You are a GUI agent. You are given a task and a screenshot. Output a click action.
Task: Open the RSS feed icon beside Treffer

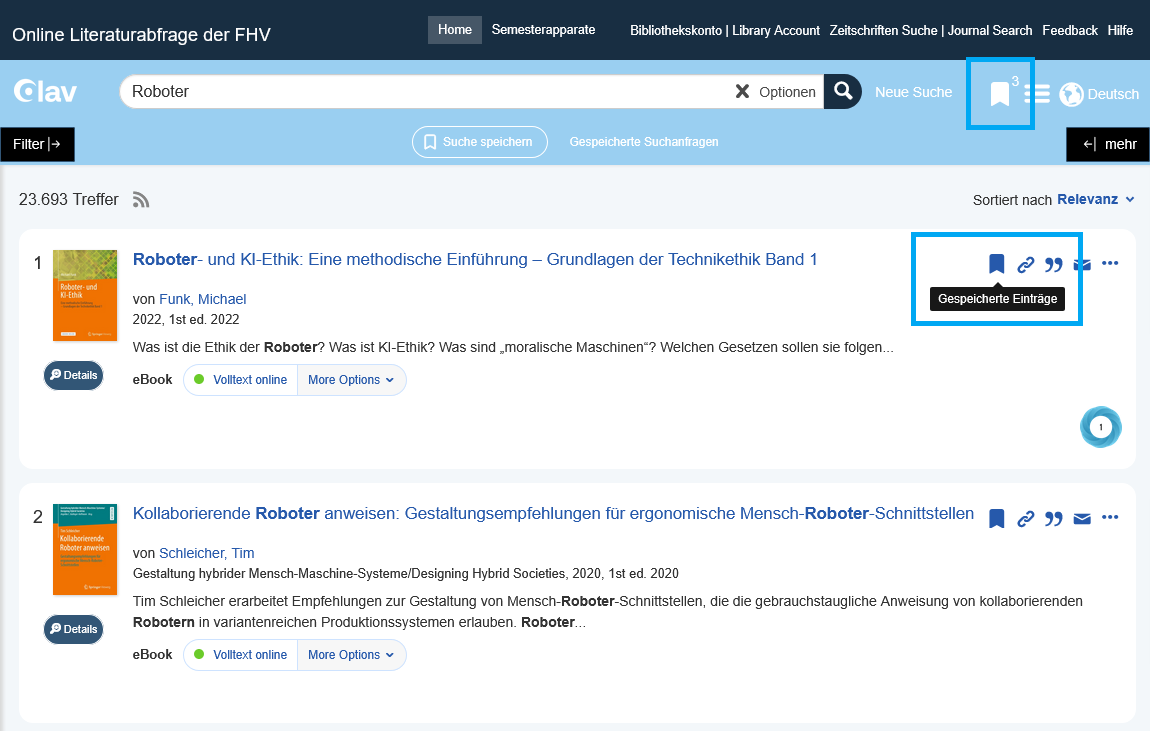pos(141,200)
